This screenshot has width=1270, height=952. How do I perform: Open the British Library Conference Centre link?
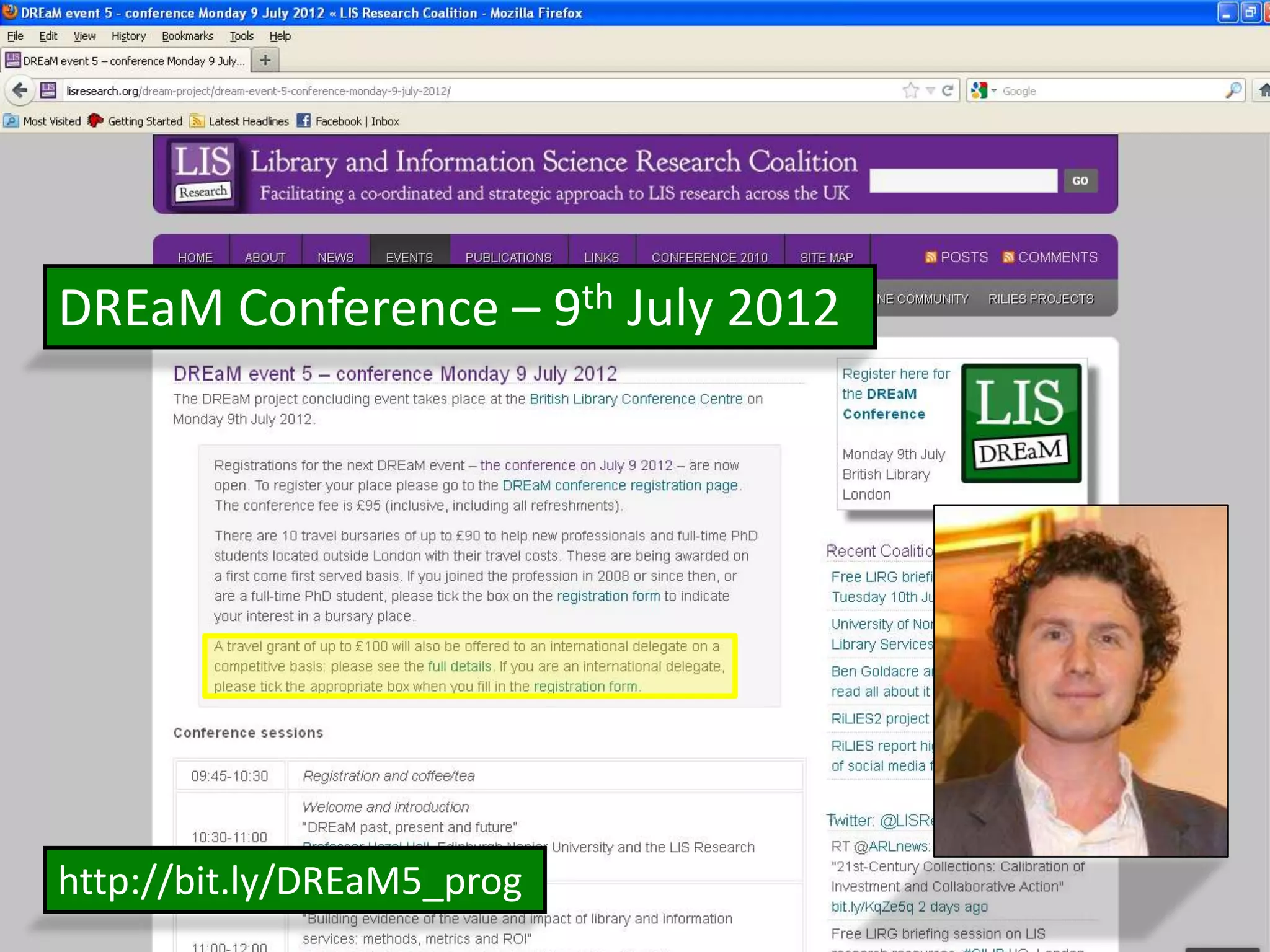point(636,399)
